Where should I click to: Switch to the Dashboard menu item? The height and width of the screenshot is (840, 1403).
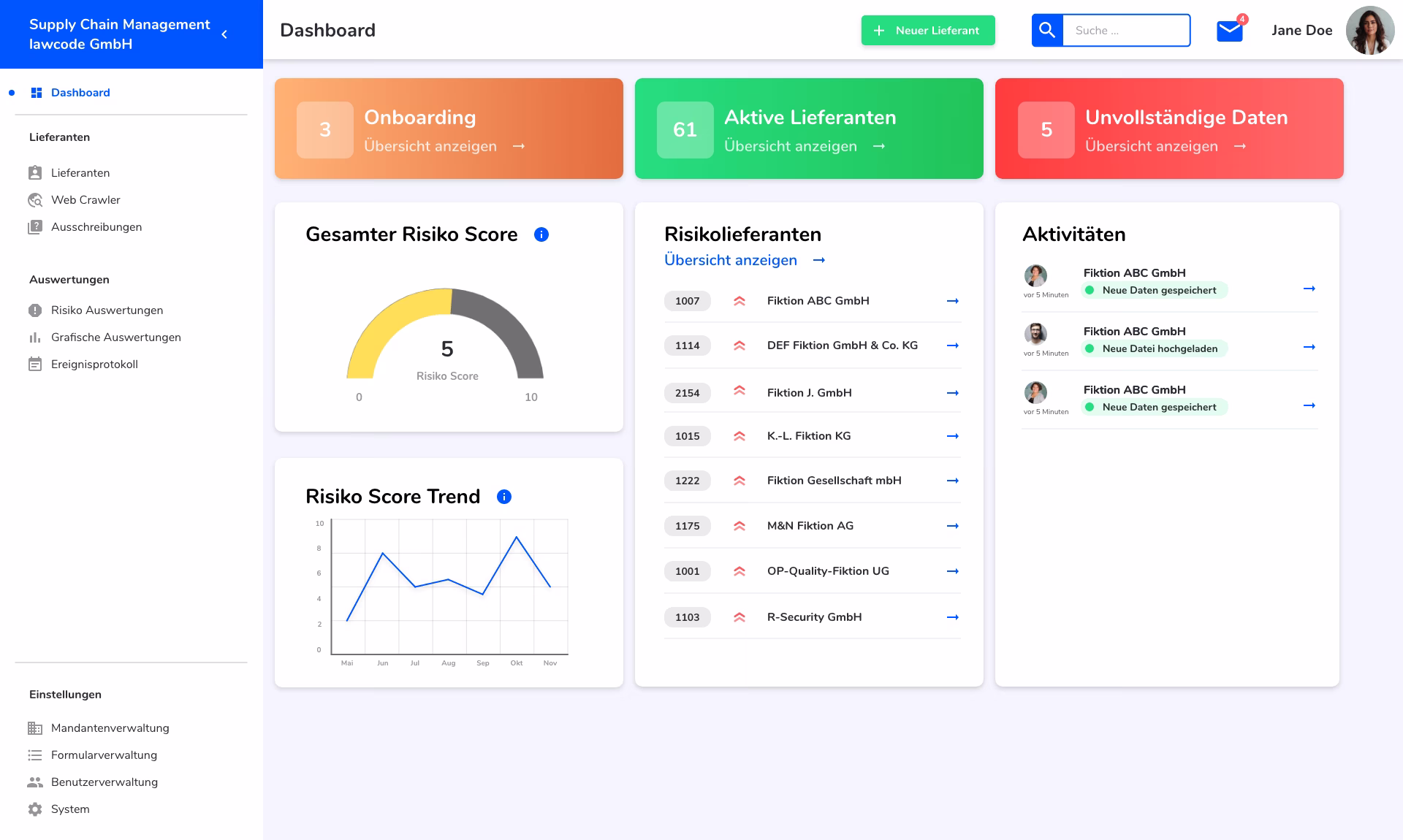(x=80, y=92)
